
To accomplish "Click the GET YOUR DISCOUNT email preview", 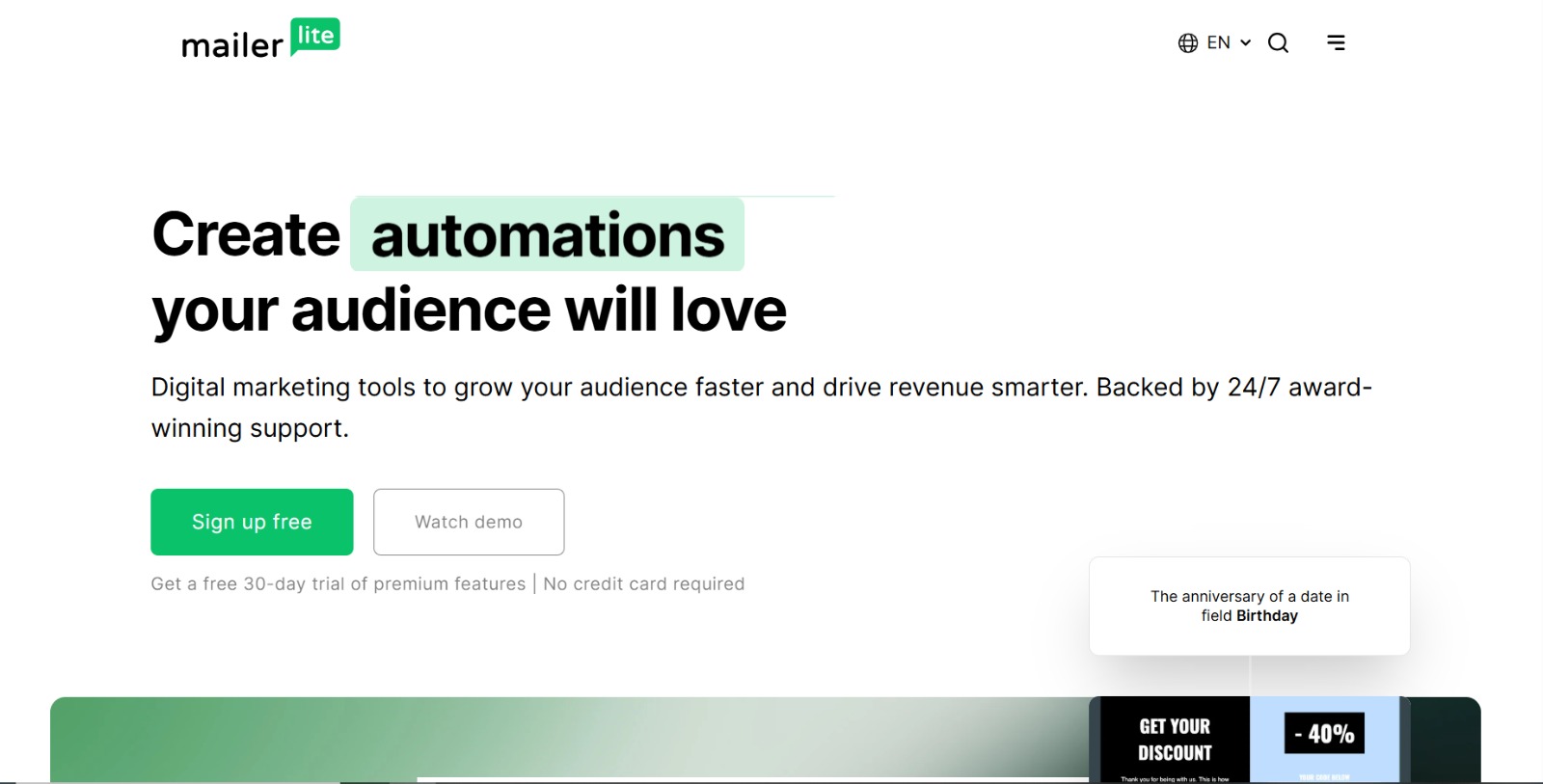I will (1174, 740).
